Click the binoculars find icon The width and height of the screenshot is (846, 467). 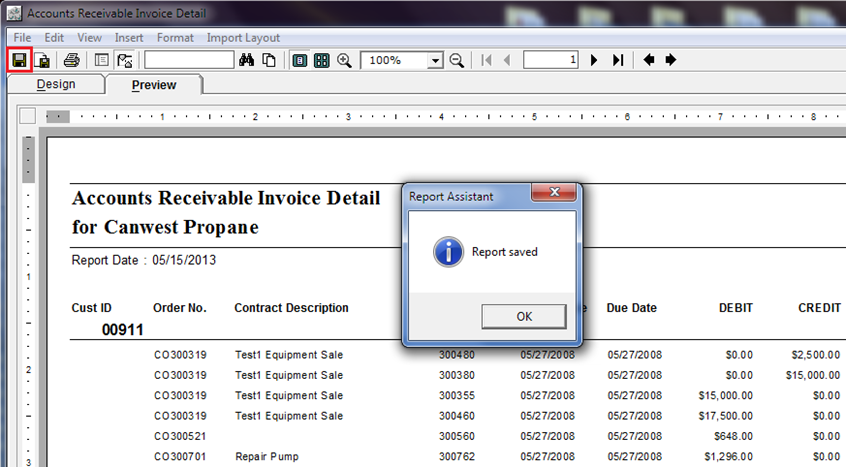click(x=248, y=60)
